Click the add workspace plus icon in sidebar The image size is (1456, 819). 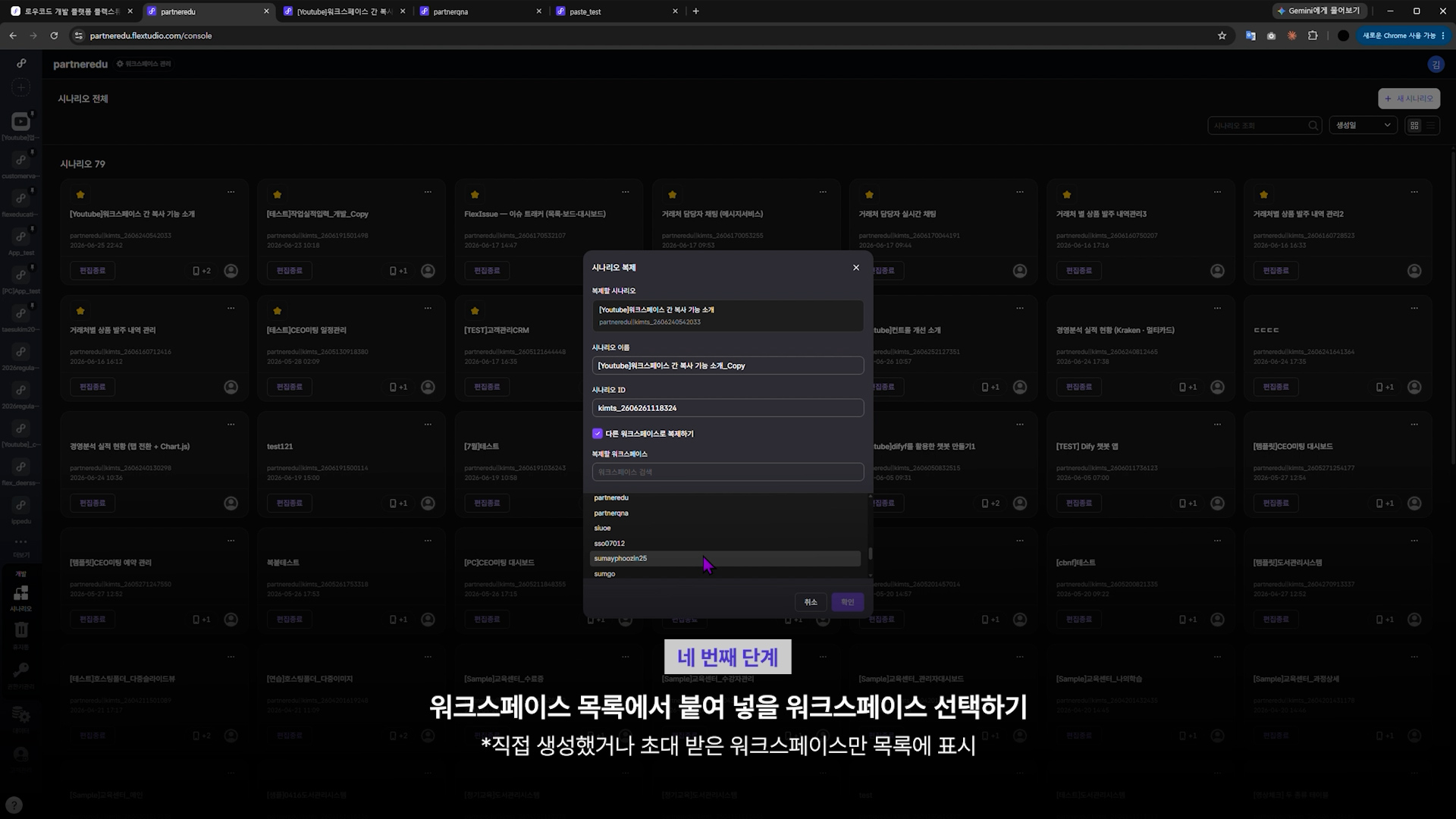pos(21,88)
